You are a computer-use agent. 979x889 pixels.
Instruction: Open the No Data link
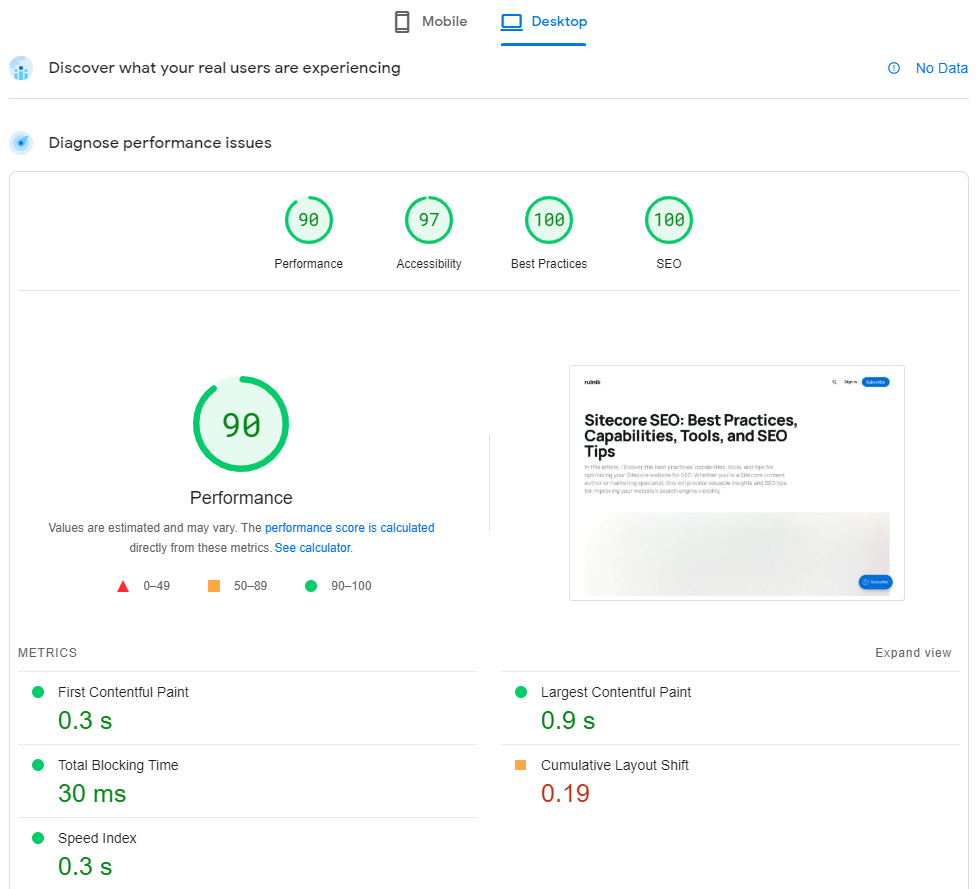[941, 69]
